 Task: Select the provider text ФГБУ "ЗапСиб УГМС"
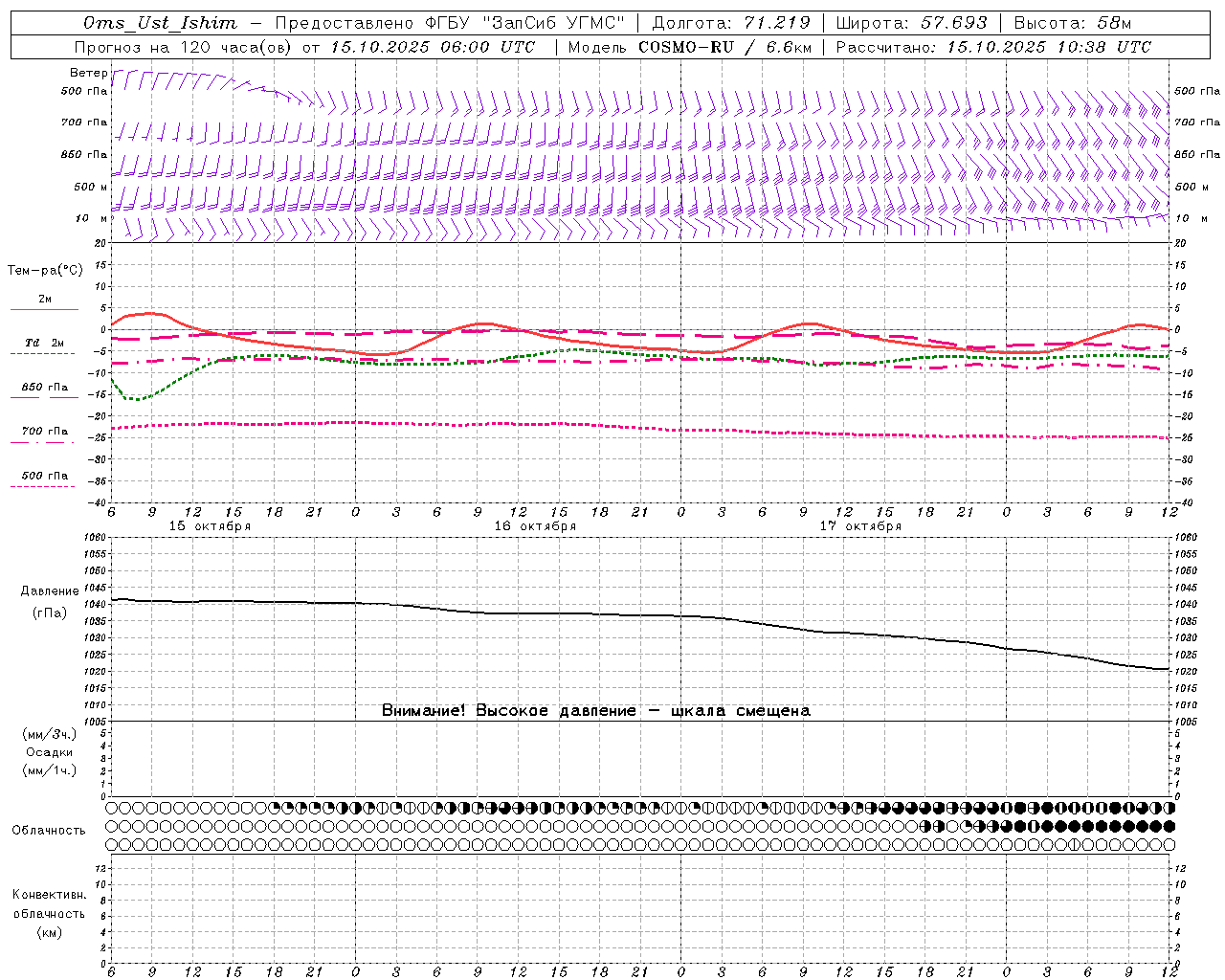(x=524, y=23)
